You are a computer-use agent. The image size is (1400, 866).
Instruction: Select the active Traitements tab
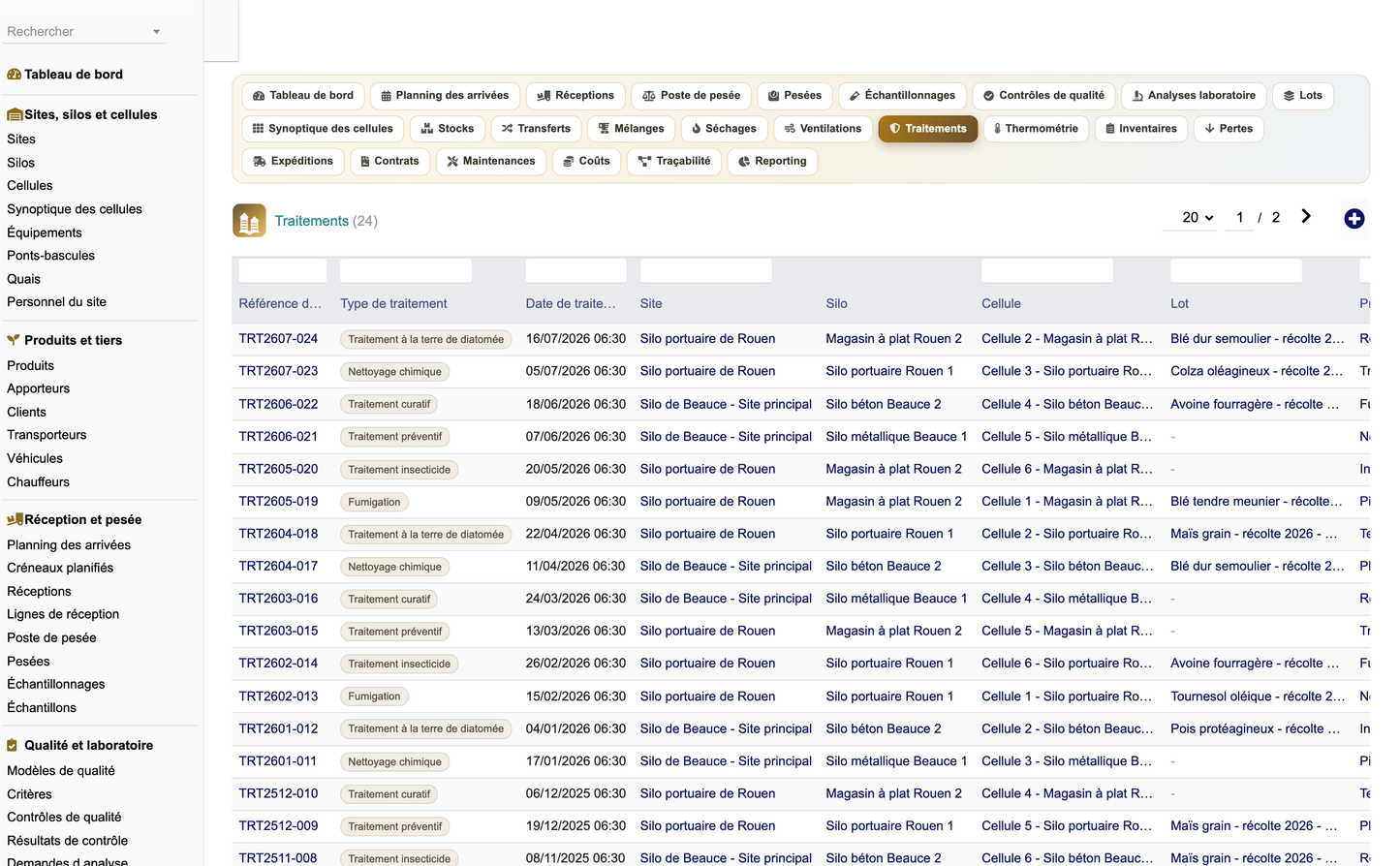[x=928, y=129]
